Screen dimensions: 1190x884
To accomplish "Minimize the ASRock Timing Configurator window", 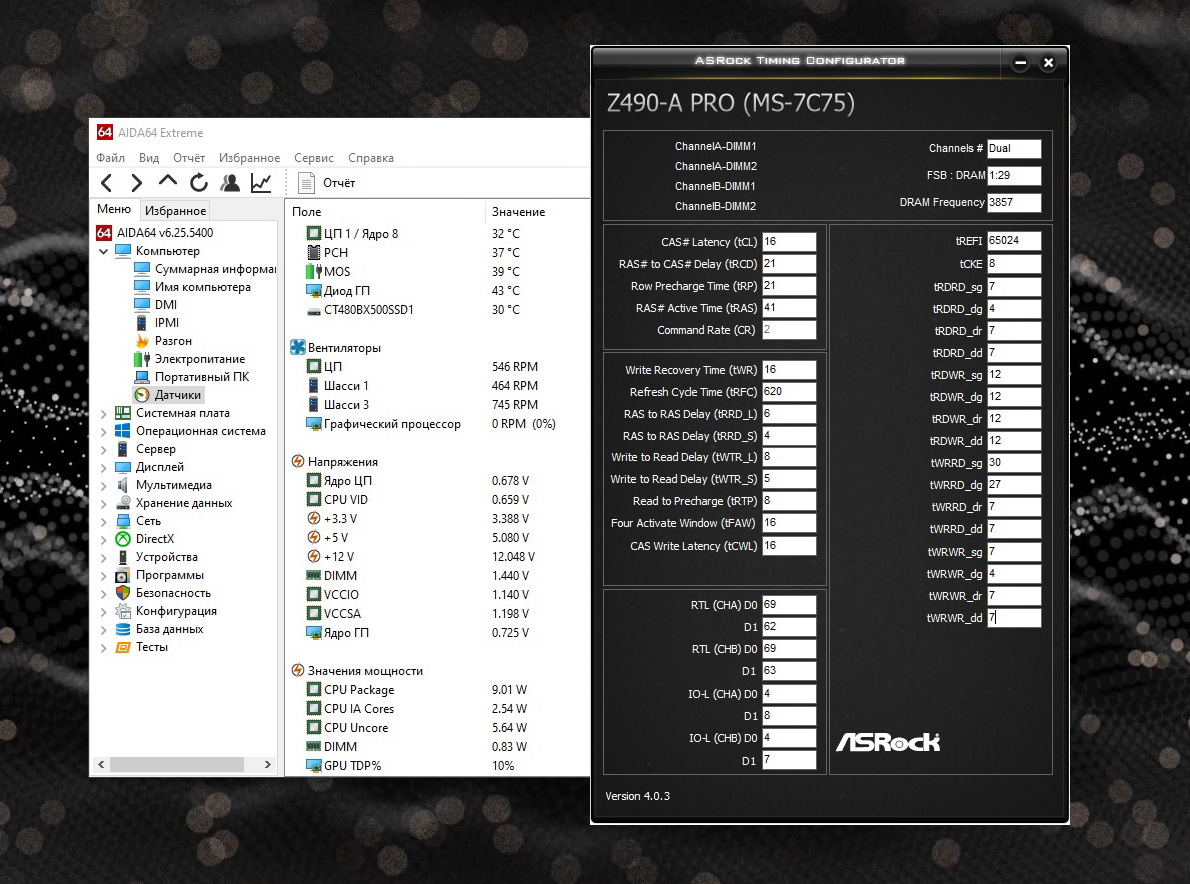I will pyautogui.click(x=1021, y=63).
